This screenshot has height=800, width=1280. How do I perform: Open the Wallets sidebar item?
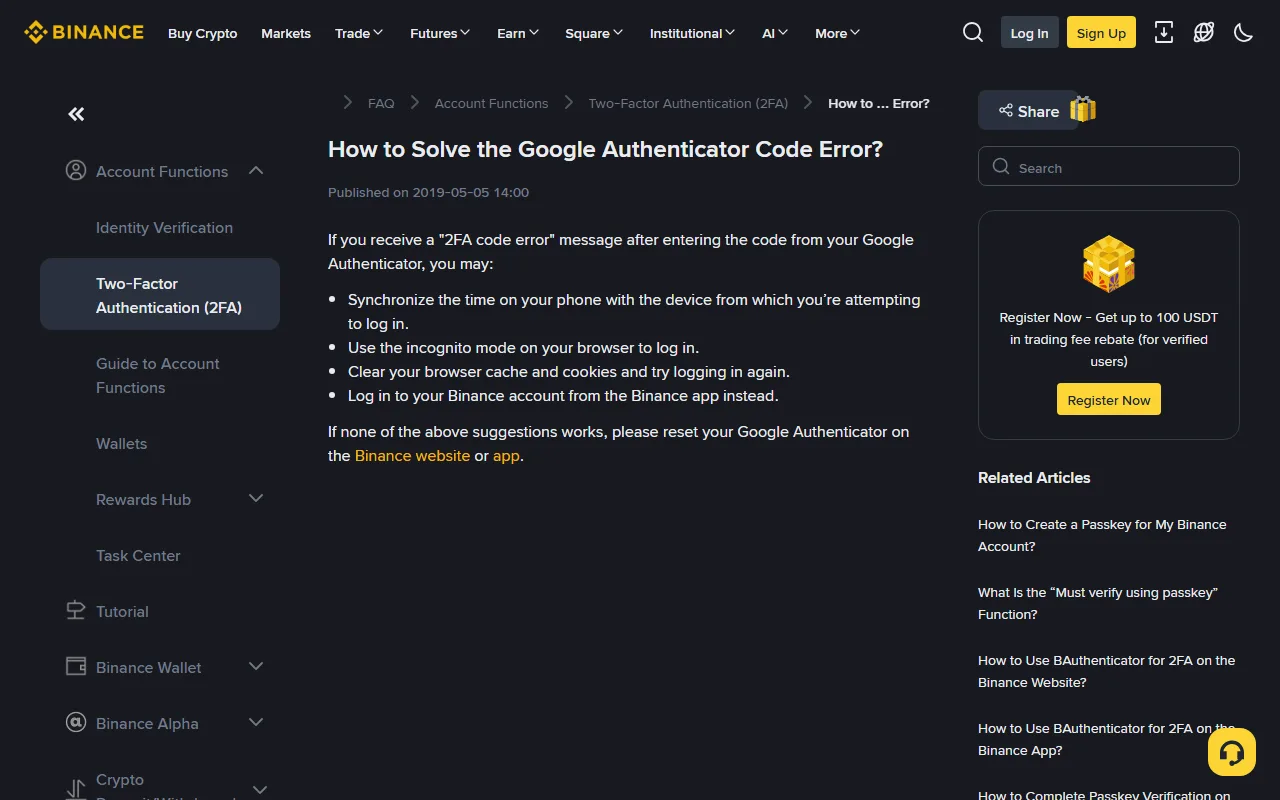click(121, 443)
